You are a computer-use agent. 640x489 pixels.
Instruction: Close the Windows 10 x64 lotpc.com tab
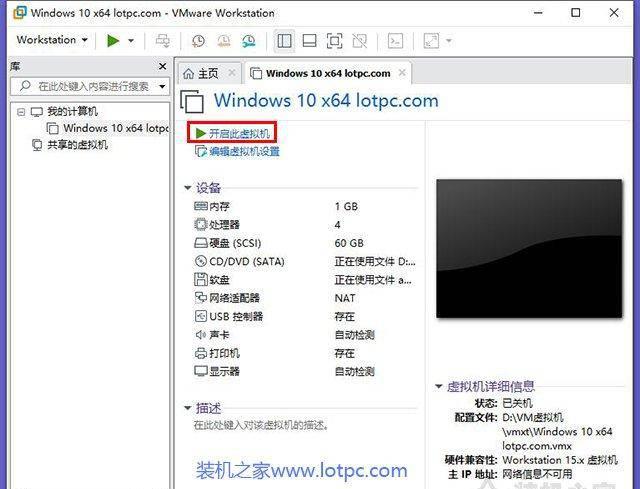pyautogui.click(x=402, y=73)
